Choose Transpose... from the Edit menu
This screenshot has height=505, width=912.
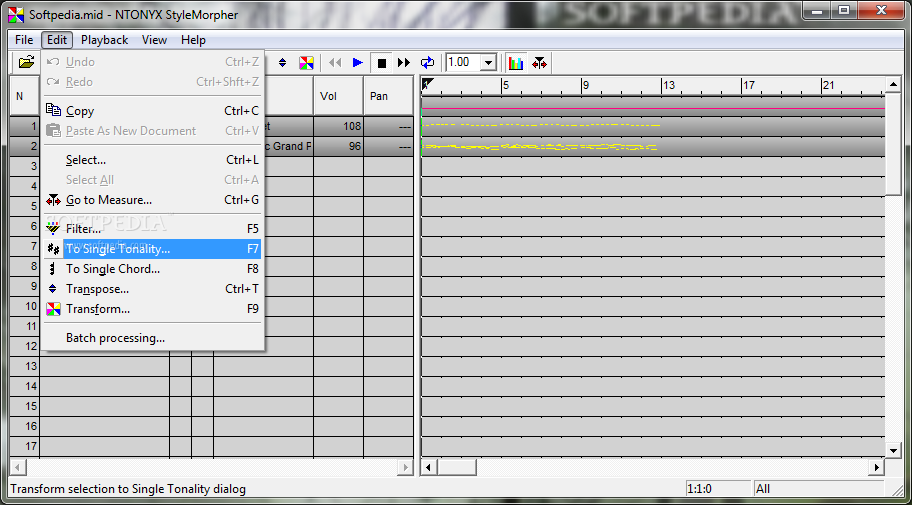152,289
